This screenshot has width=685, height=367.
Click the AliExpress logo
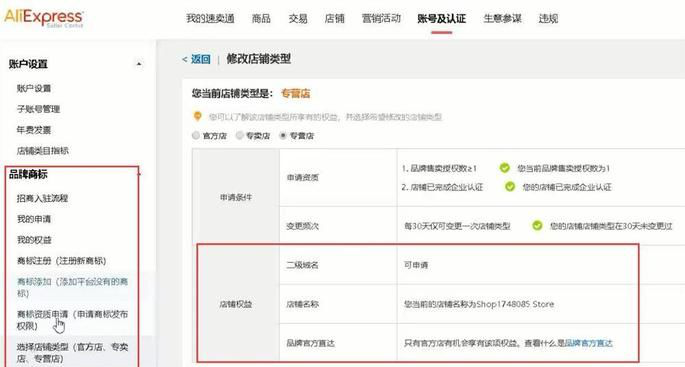[x=43, y=18]
